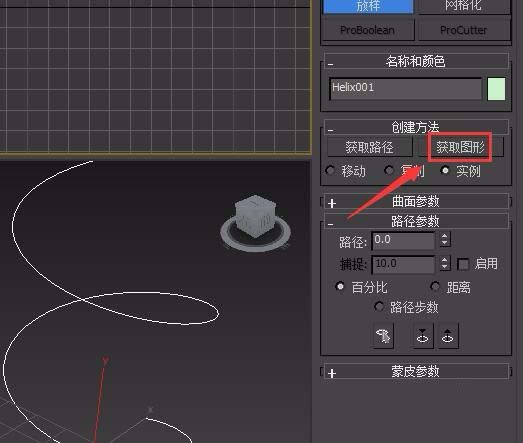This screenshot has height=443, width=523.
Task: Edit the Helix001 object name field
Action: point(405,88)
